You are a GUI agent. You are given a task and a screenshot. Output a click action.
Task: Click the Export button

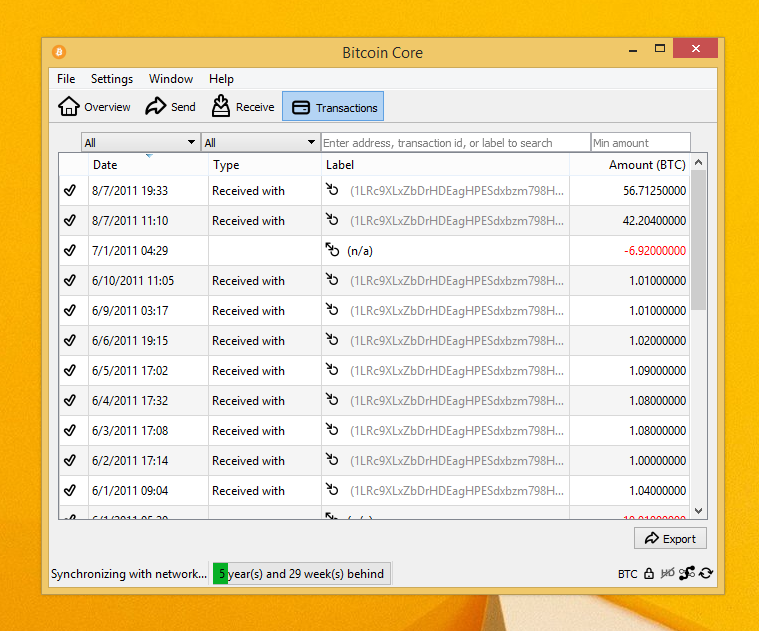(x=670, y=539)
